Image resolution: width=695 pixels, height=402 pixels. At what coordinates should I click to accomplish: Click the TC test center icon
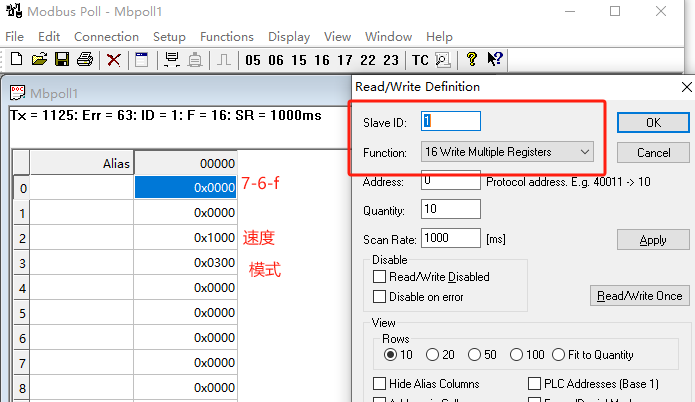click(420, 60)
